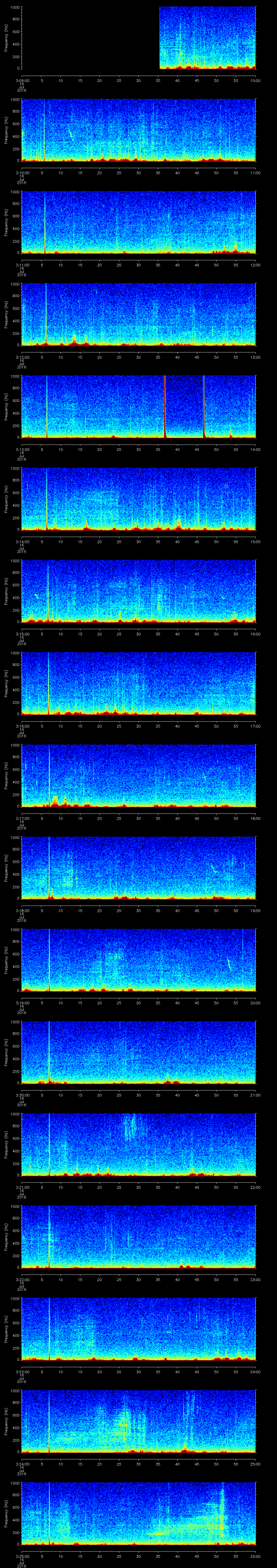
Task: Click the '3:12:00' time axis label
Action: tap(22, 357)
